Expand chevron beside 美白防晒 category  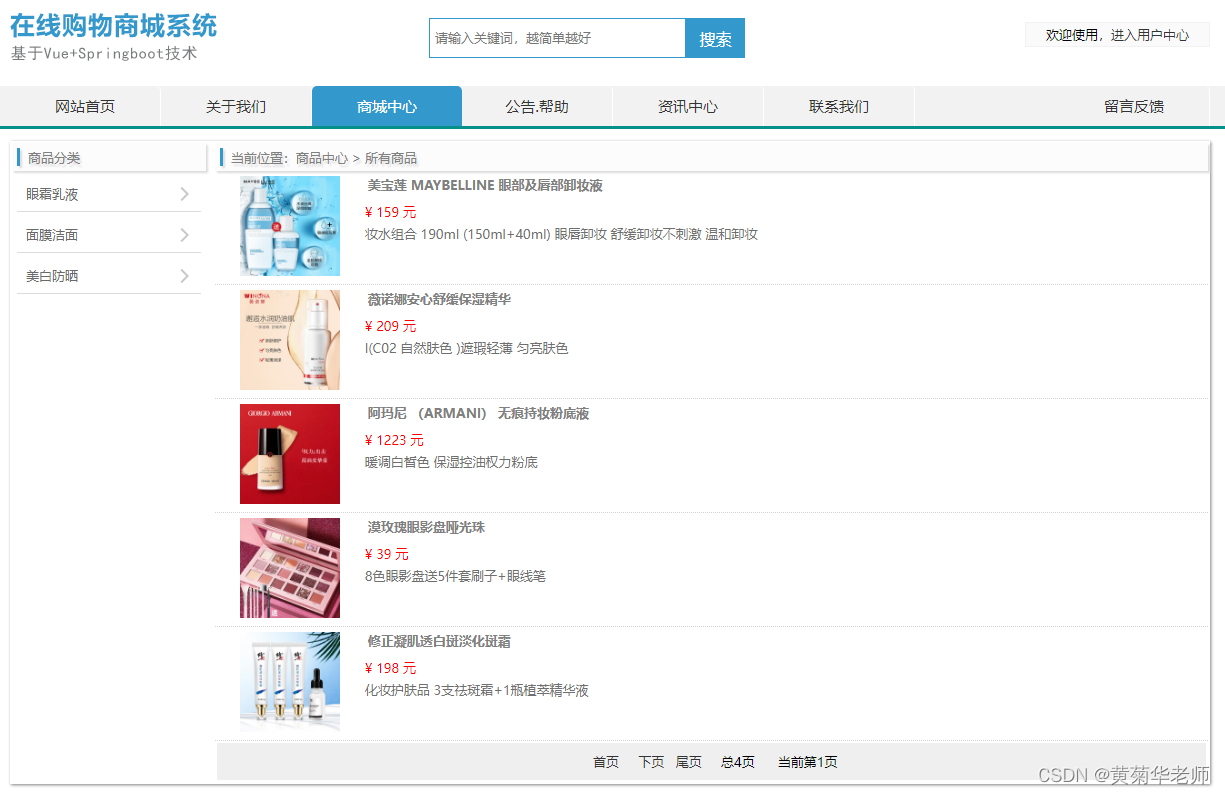click(x=184, y=276)
